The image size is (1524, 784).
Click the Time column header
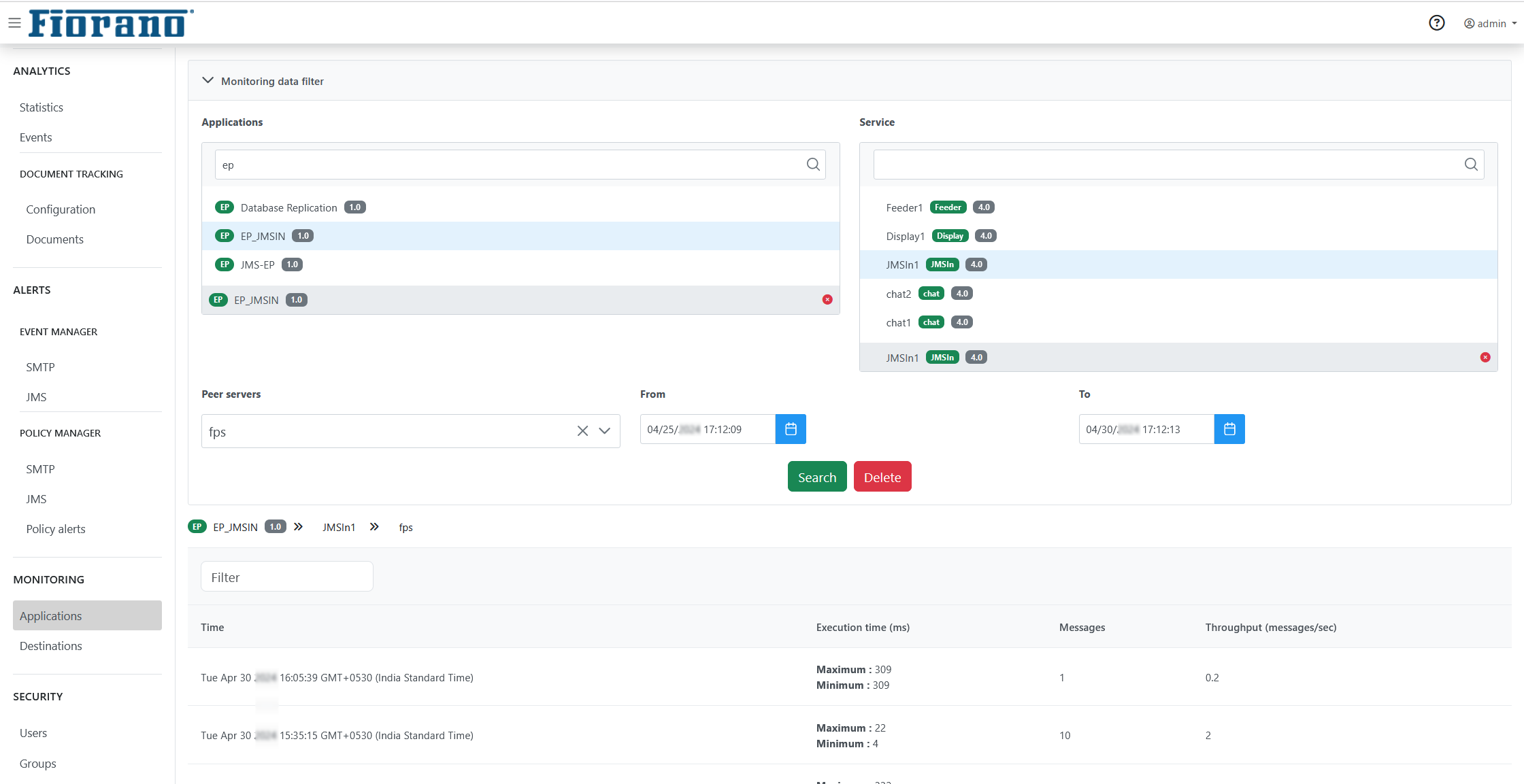click(212, 627)
